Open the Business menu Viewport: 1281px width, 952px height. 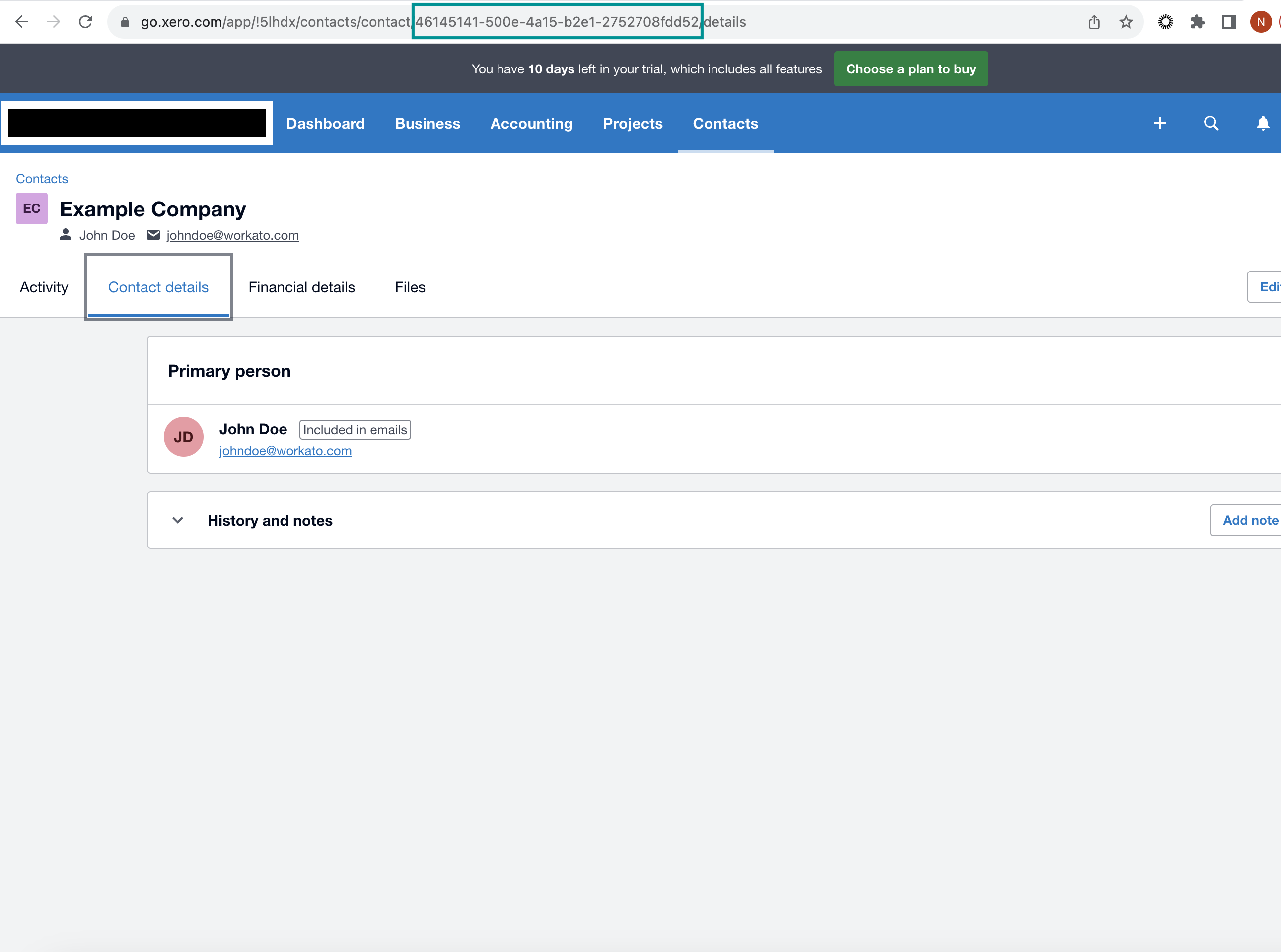[x=427, y=123]
